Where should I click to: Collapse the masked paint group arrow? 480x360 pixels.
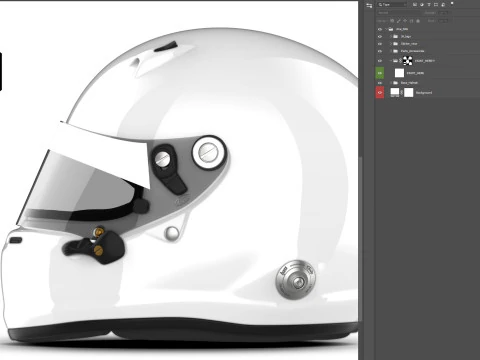pos(391,61)
